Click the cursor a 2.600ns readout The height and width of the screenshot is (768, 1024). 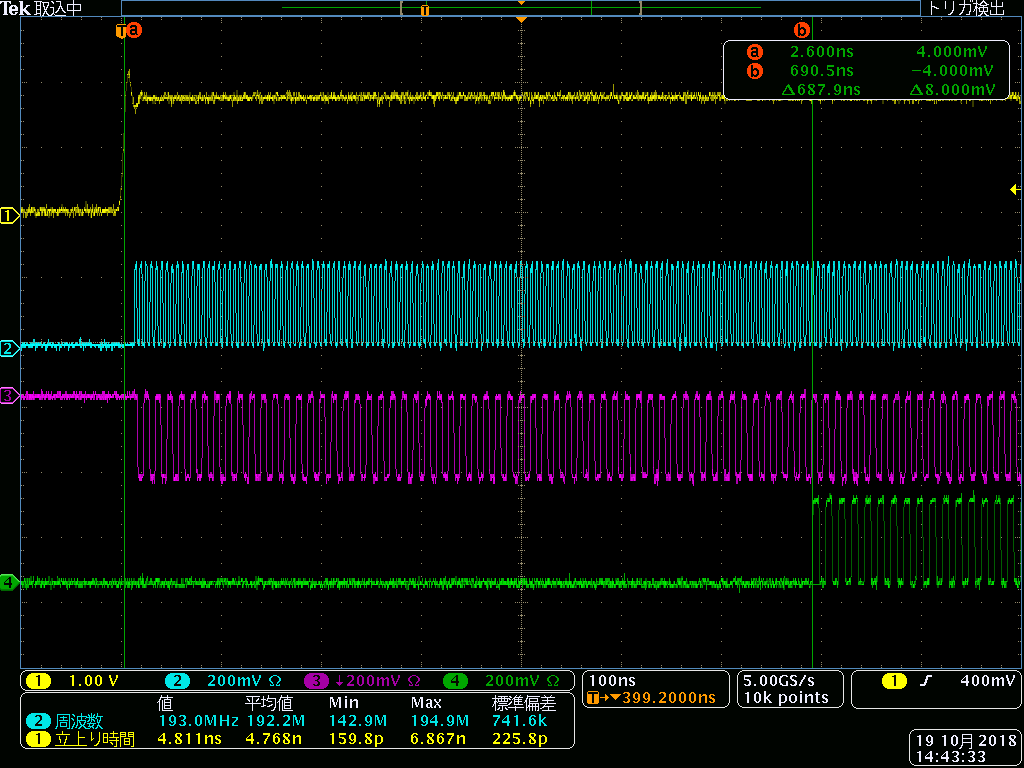[822, 52]
